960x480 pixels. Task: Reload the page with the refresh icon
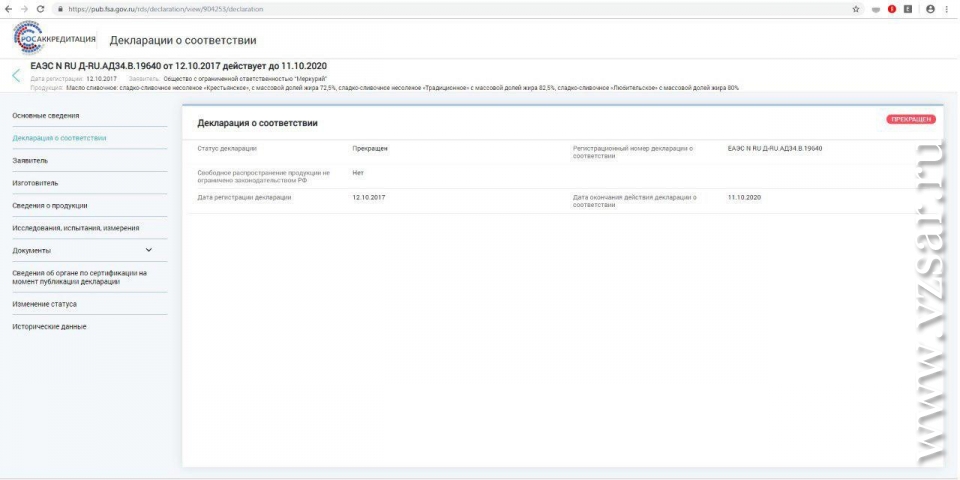coord(39,8)
